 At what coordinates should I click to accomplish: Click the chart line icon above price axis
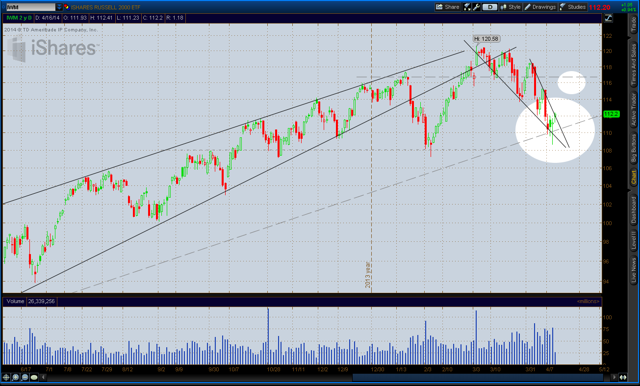pyautogui.click(x=608, y=18)
